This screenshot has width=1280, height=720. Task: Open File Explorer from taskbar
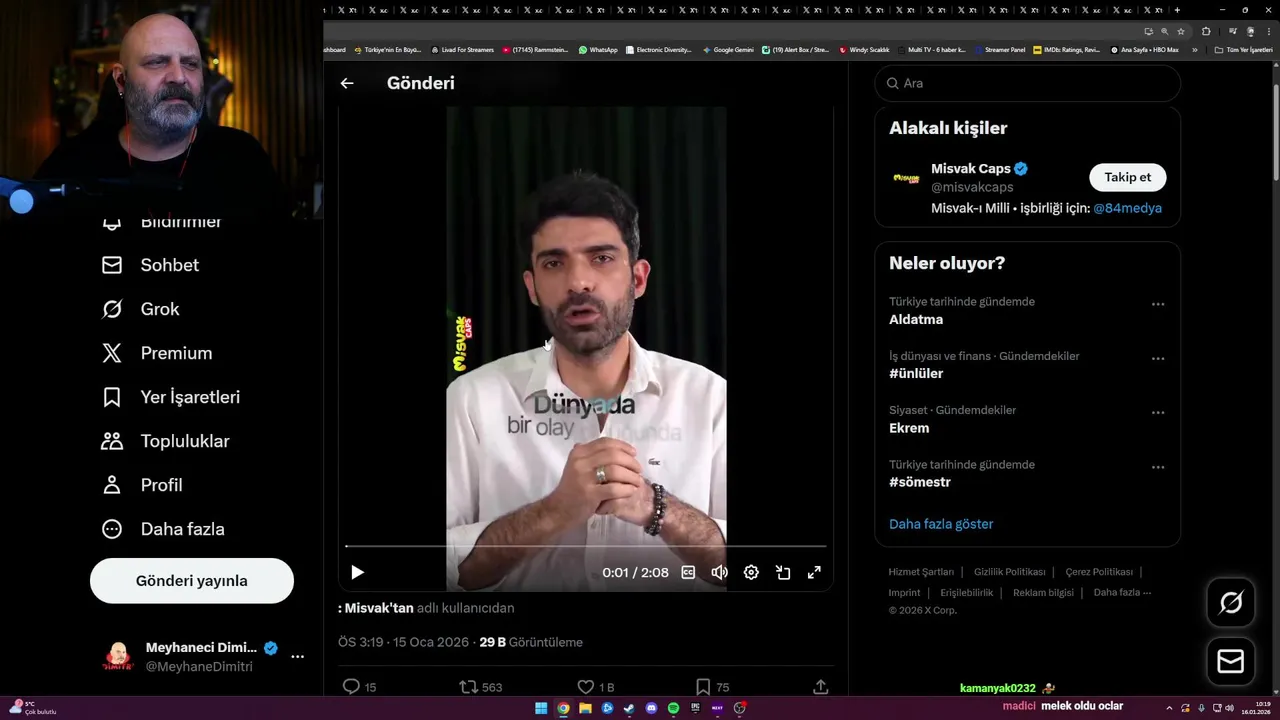coord(585,708)
